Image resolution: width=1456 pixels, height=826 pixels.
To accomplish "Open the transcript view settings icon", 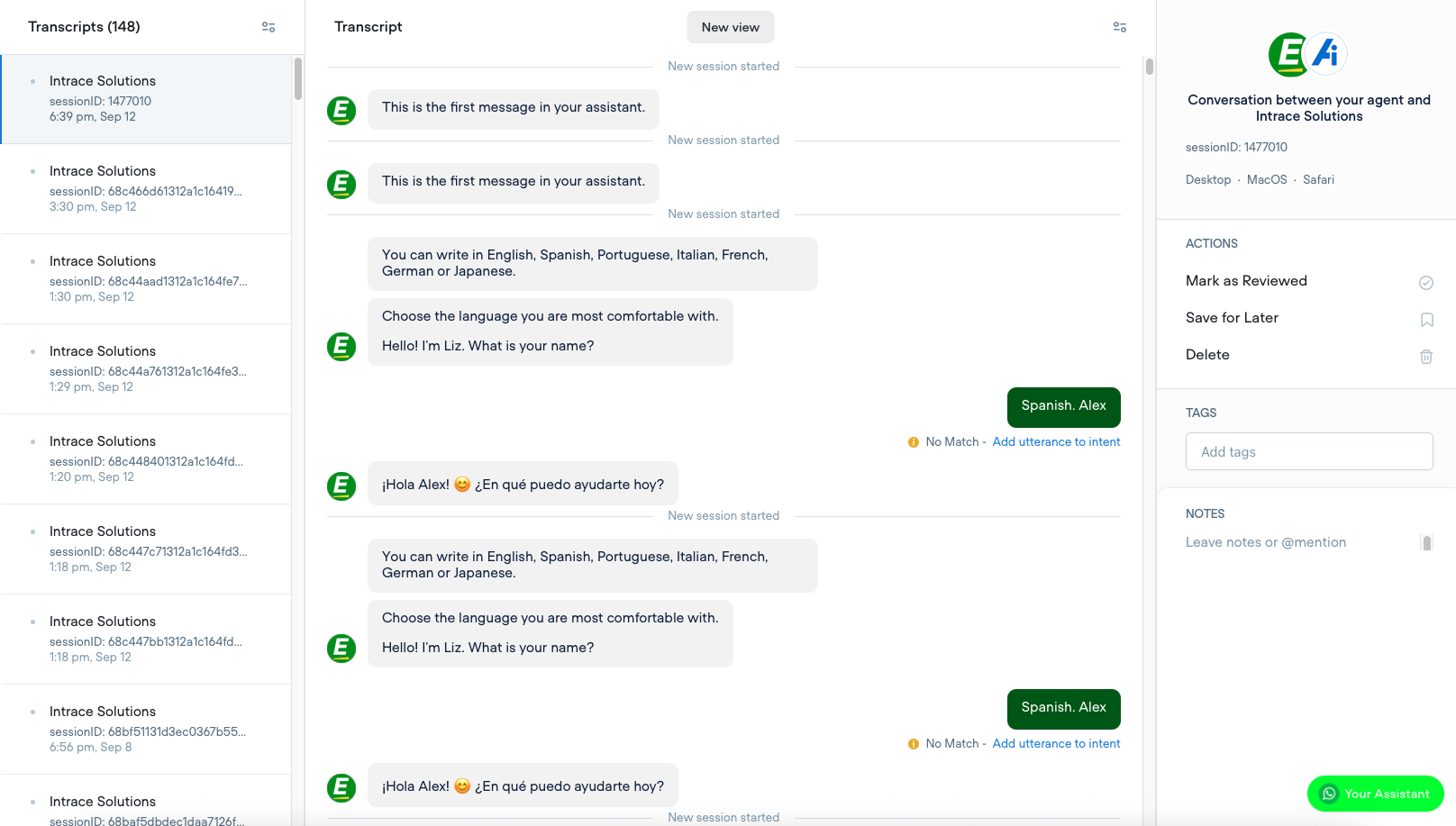I will [1120, 27].
